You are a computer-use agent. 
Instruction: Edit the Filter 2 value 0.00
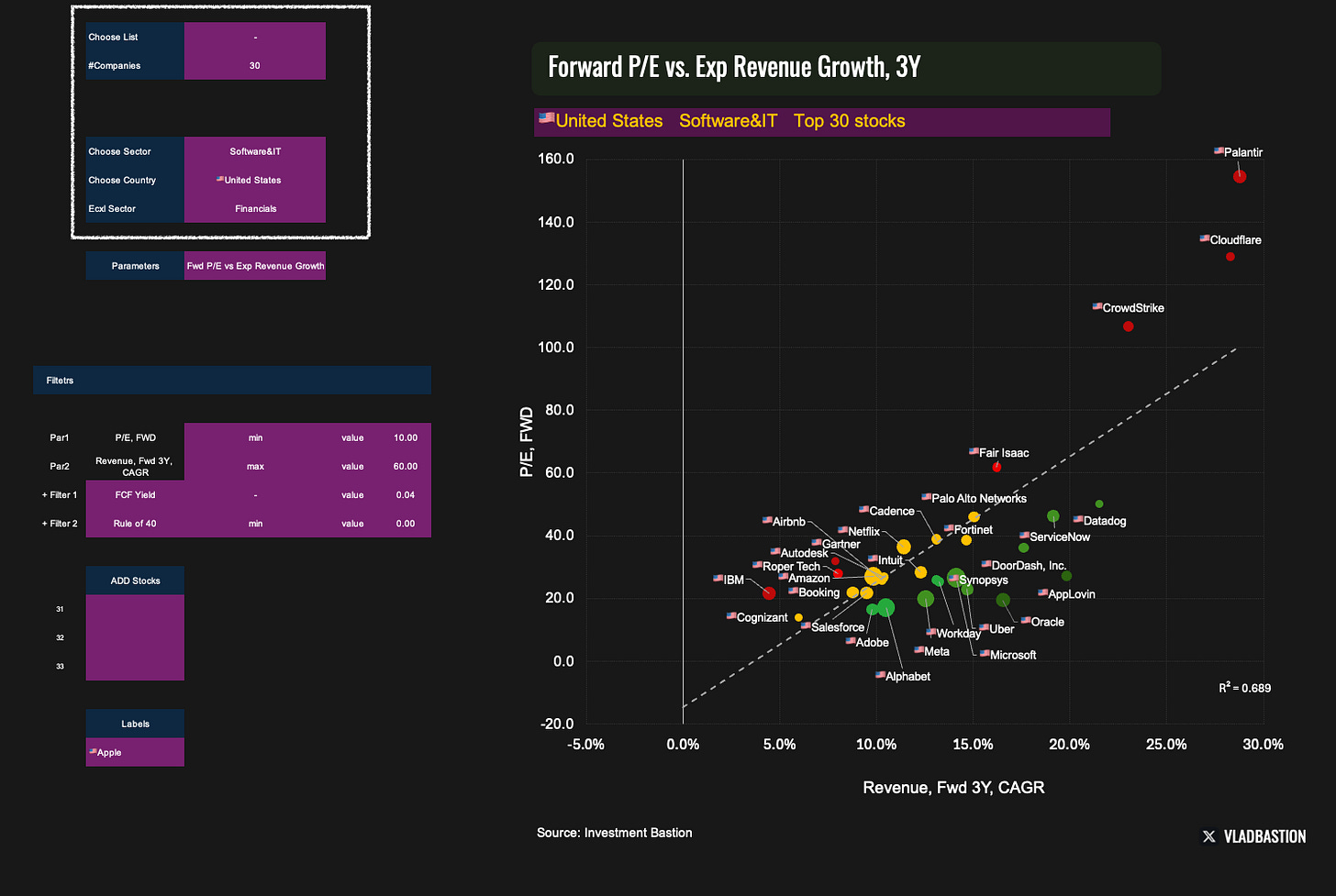point(406,524)
